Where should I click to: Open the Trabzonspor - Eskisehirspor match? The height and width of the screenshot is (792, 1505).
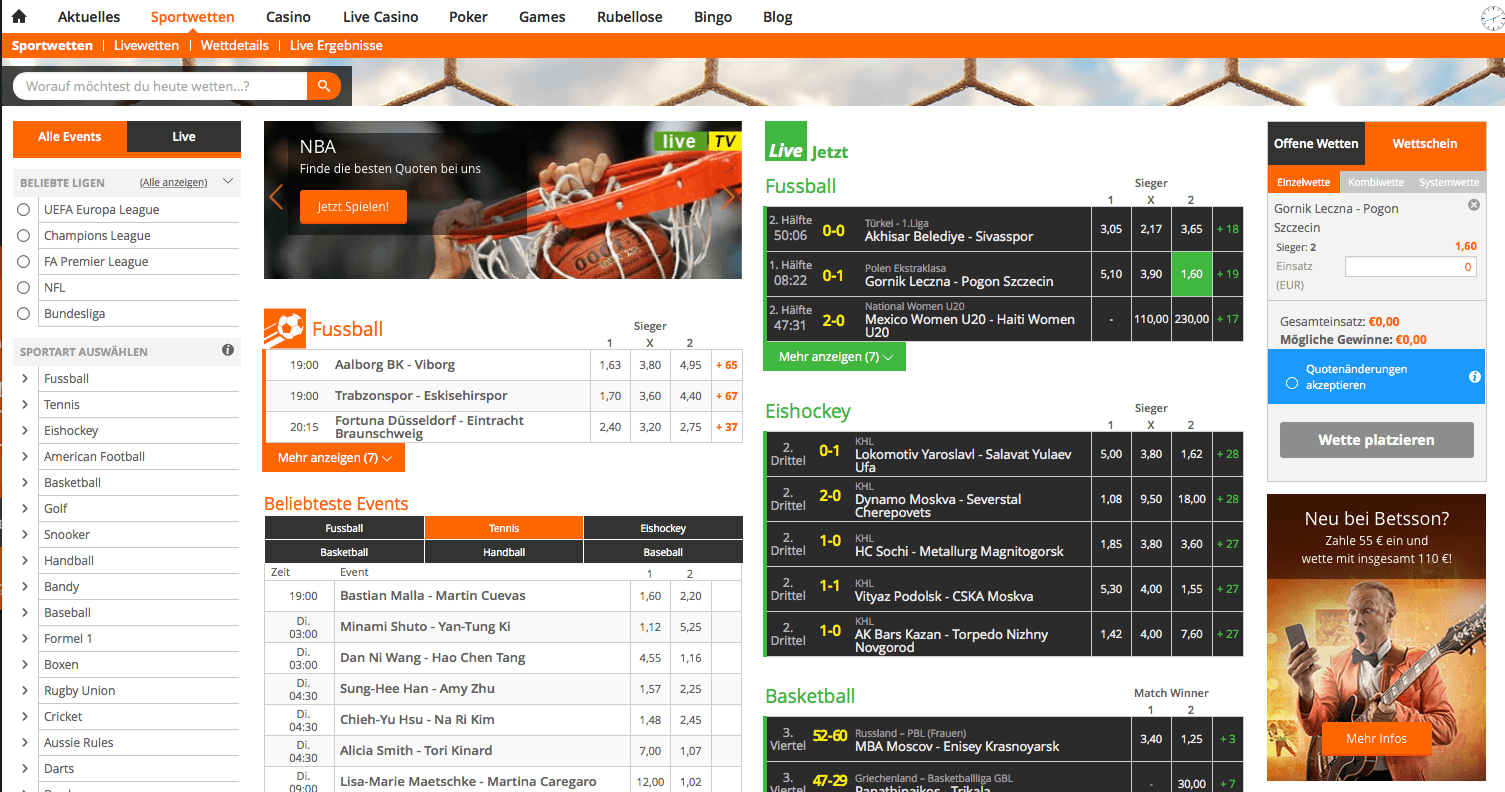(421, 396)
